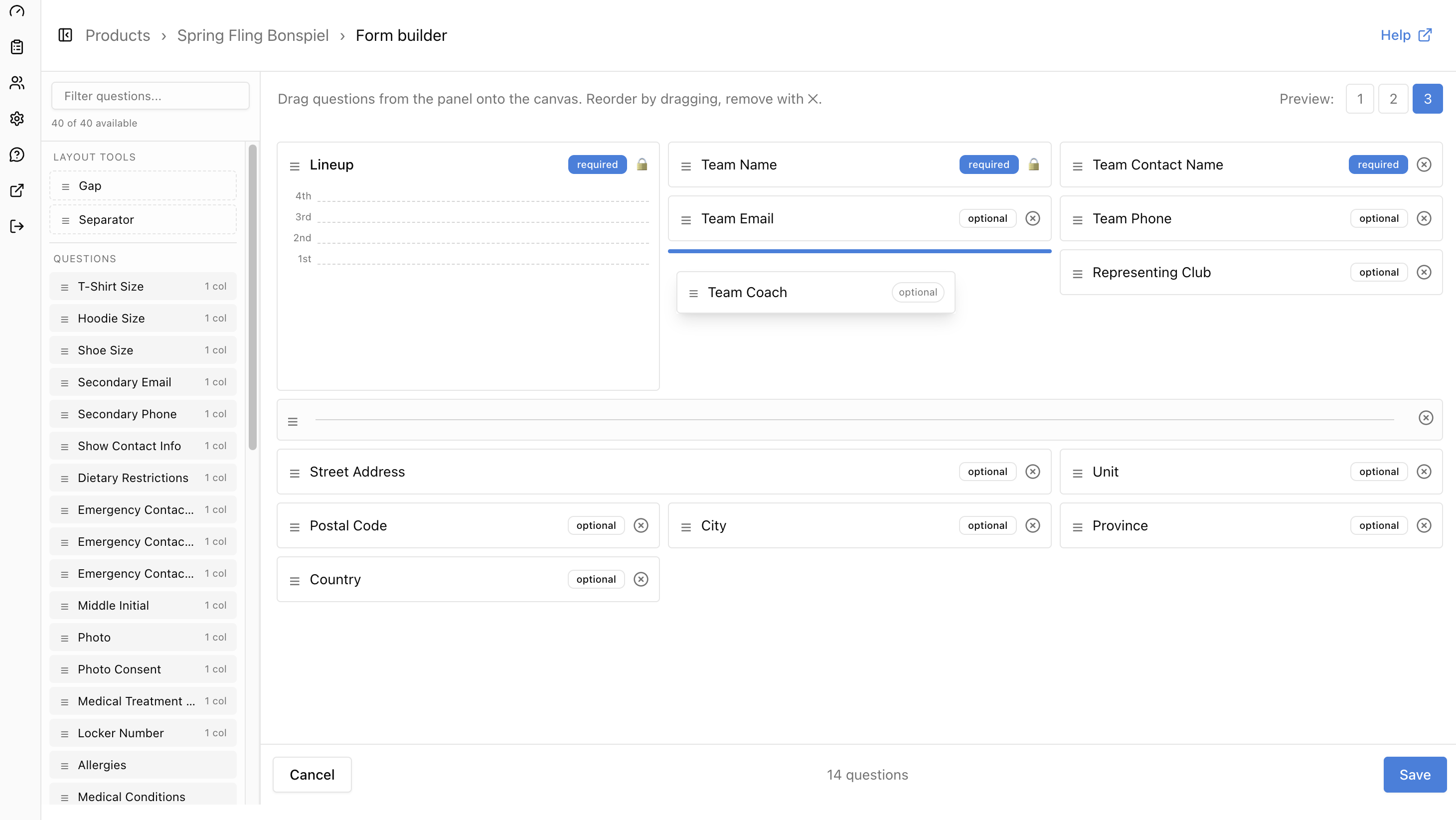Open settings via the gear icon
This screenshot has width=1456, height=820.
click(x=16, y=119)
